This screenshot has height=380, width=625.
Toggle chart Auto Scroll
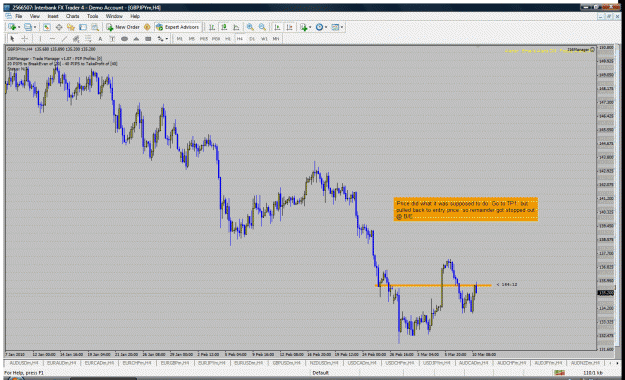click(x=277, y=27)
